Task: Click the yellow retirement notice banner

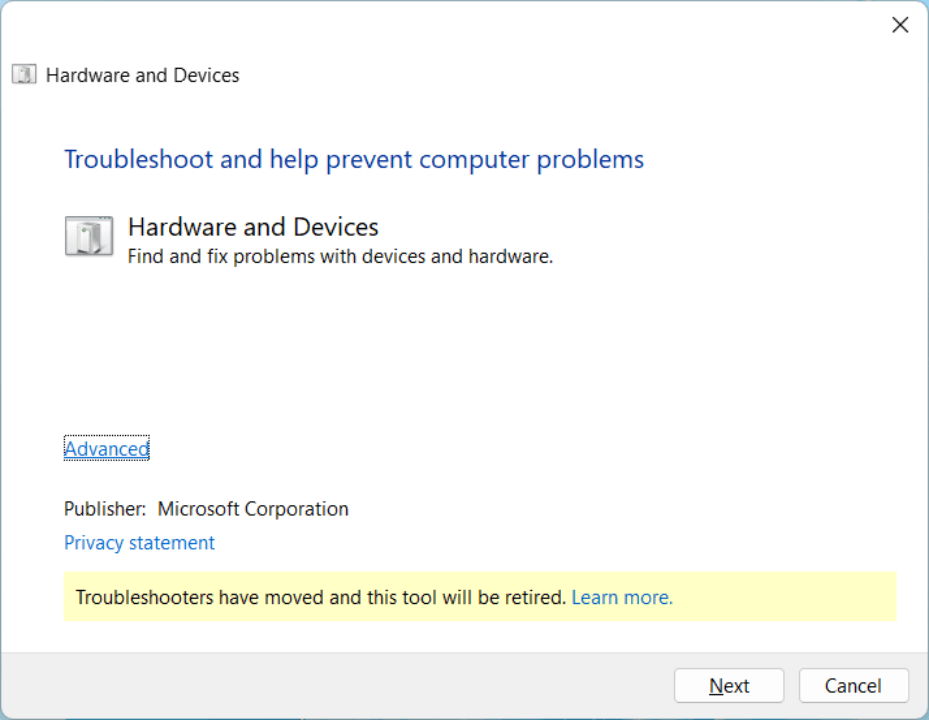Action: 480,597
